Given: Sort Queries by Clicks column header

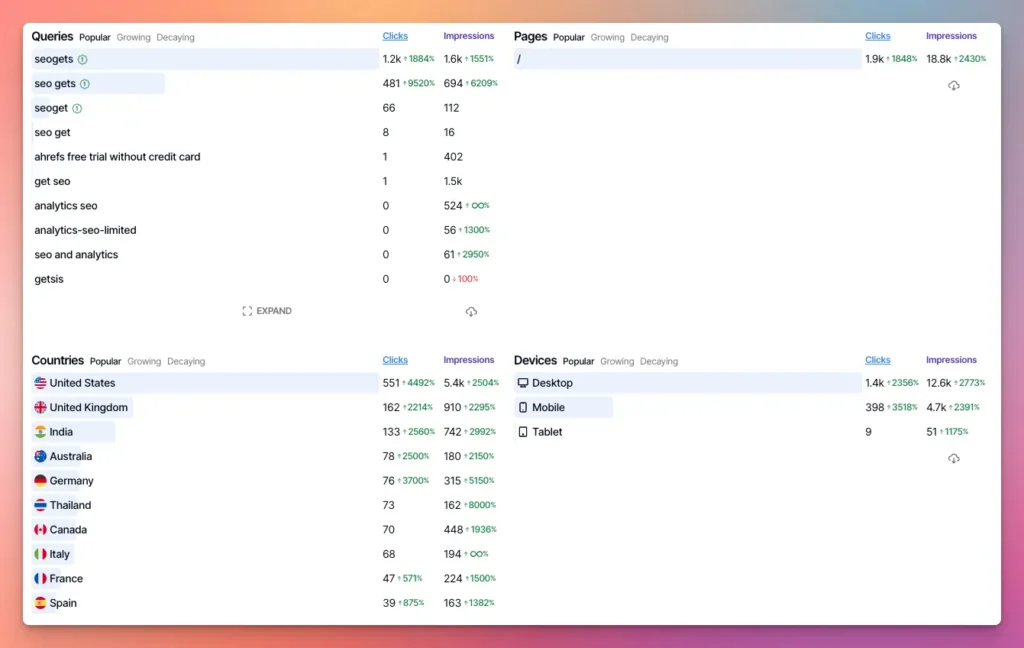Looking at the screenshot, I should 395,36.
